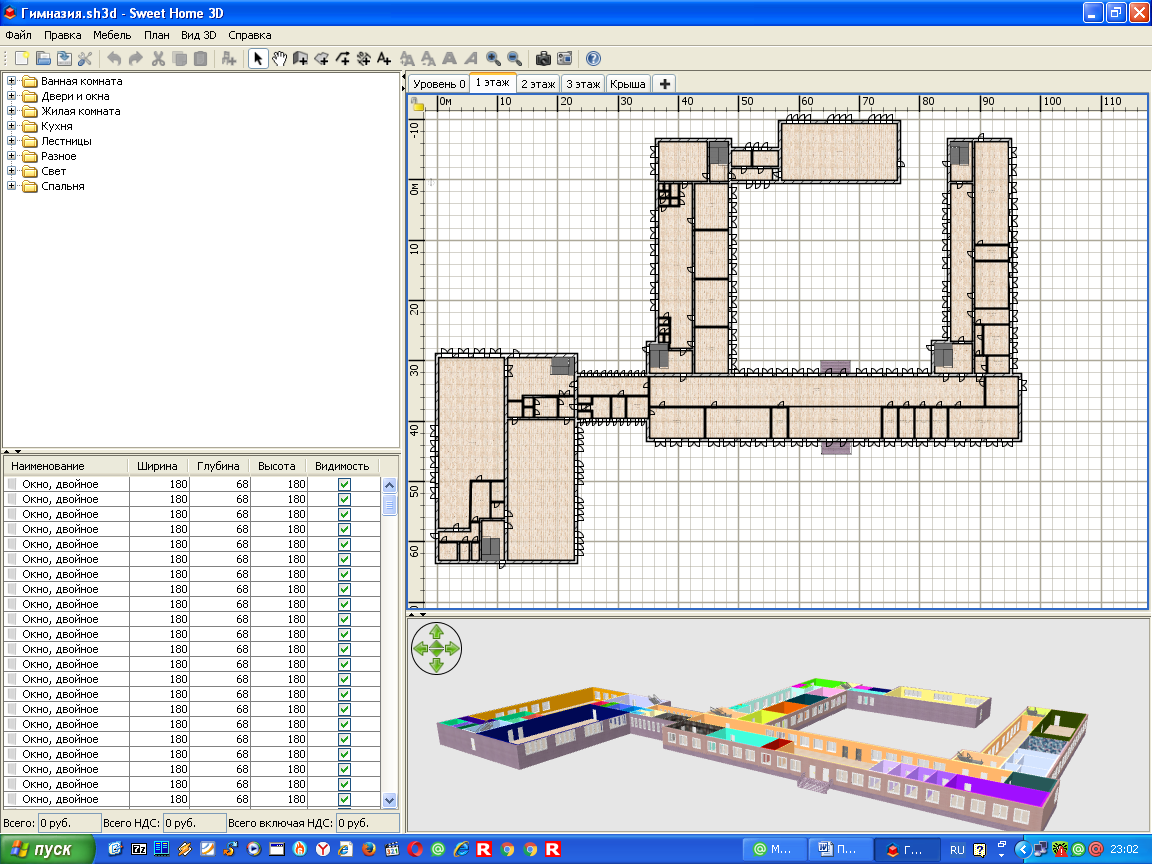
Task: Switch to the Крыша level tab
Action: pos(628,84)
